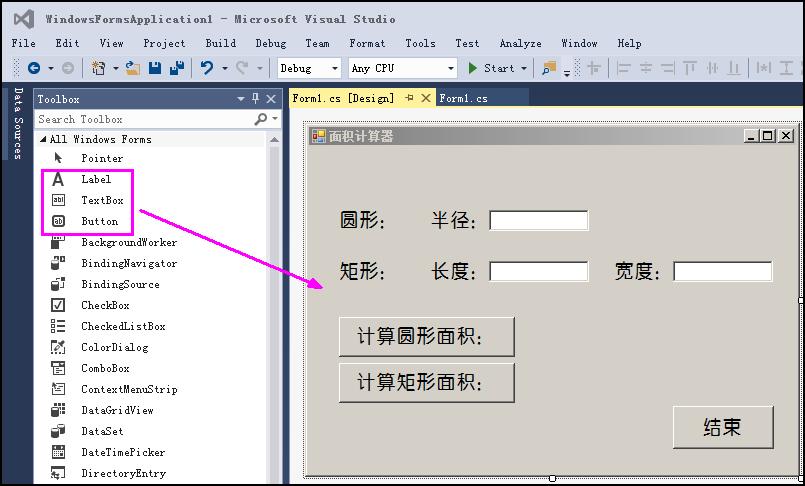Click the 长度 length text box on form
Screen dimensions: 805x486
pos(539,271)
